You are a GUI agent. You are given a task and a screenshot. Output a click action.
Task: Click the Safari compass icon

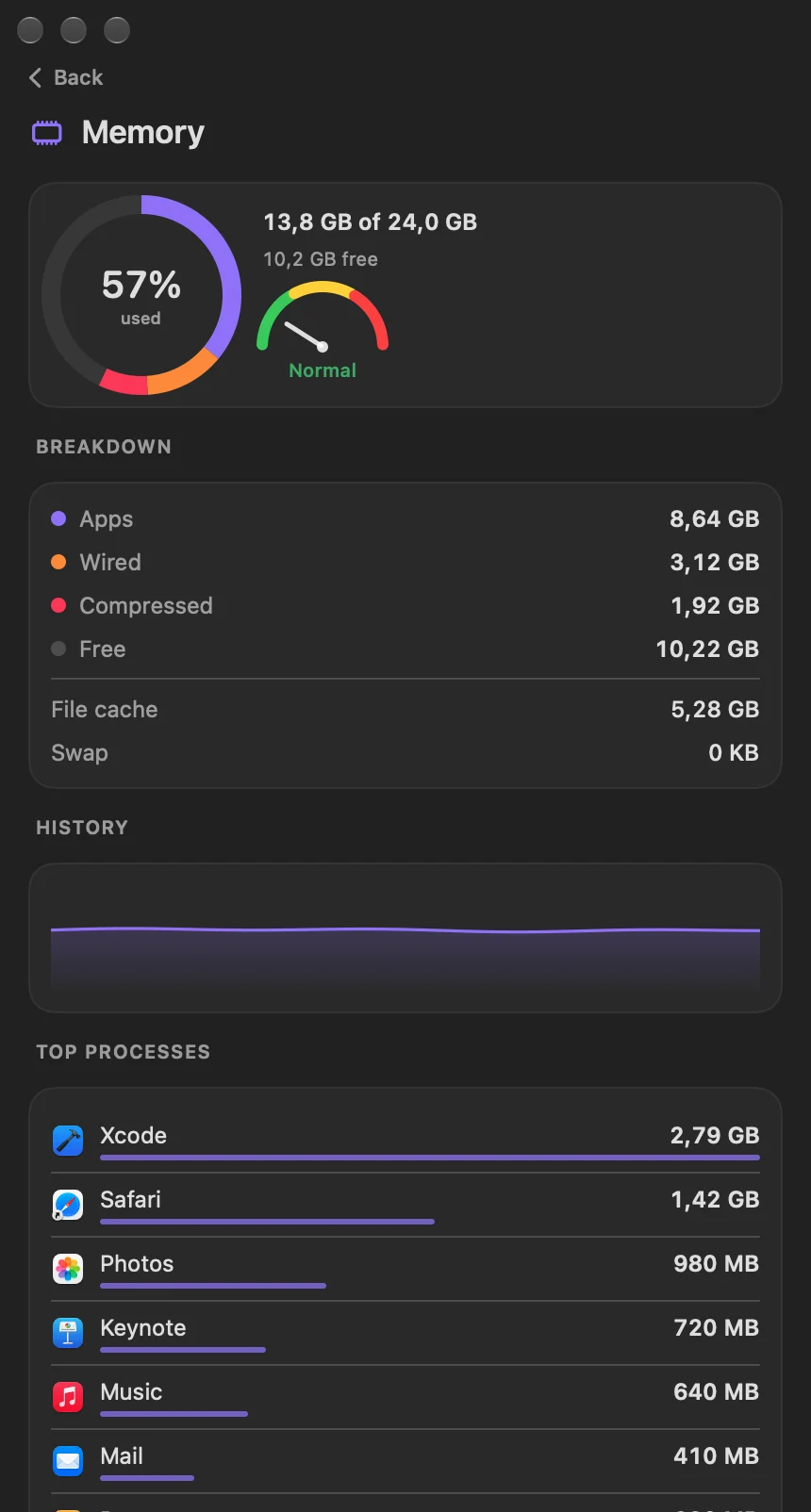[68, 1205]
